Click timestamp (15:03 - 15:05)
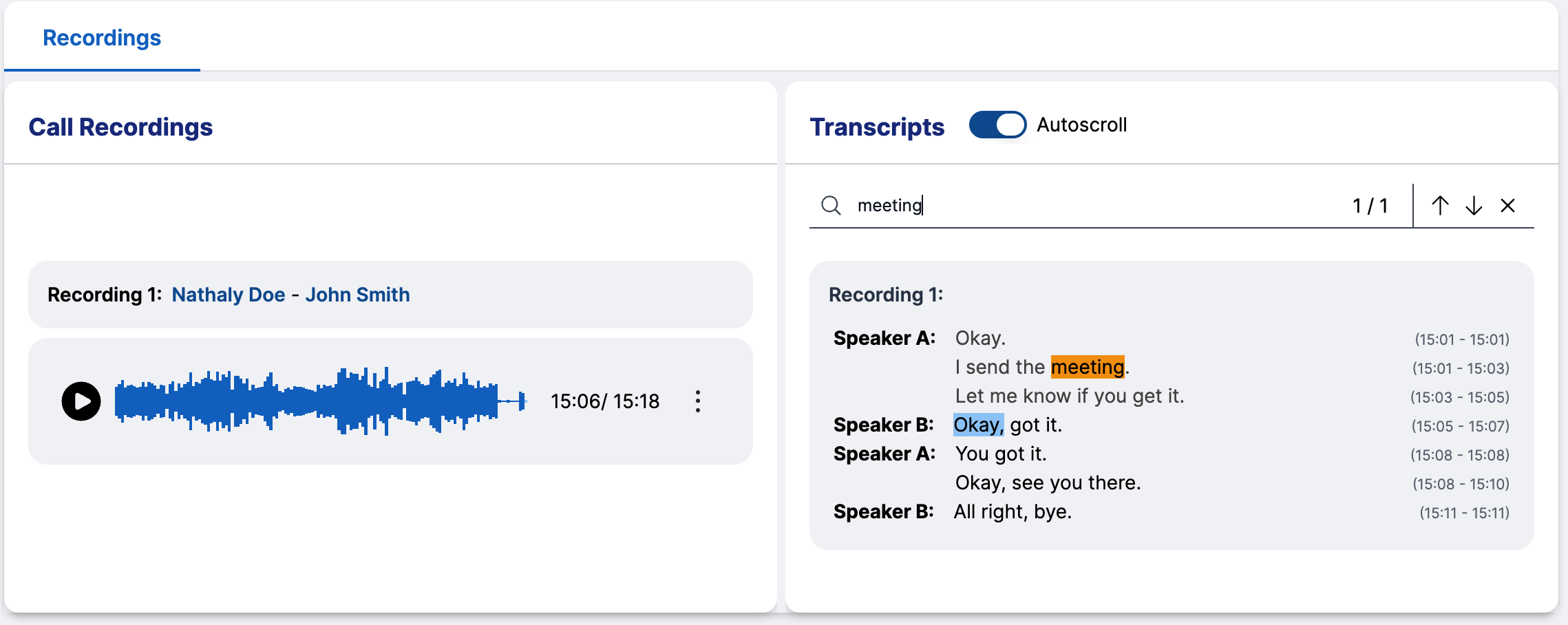 tap(1460, 397)
